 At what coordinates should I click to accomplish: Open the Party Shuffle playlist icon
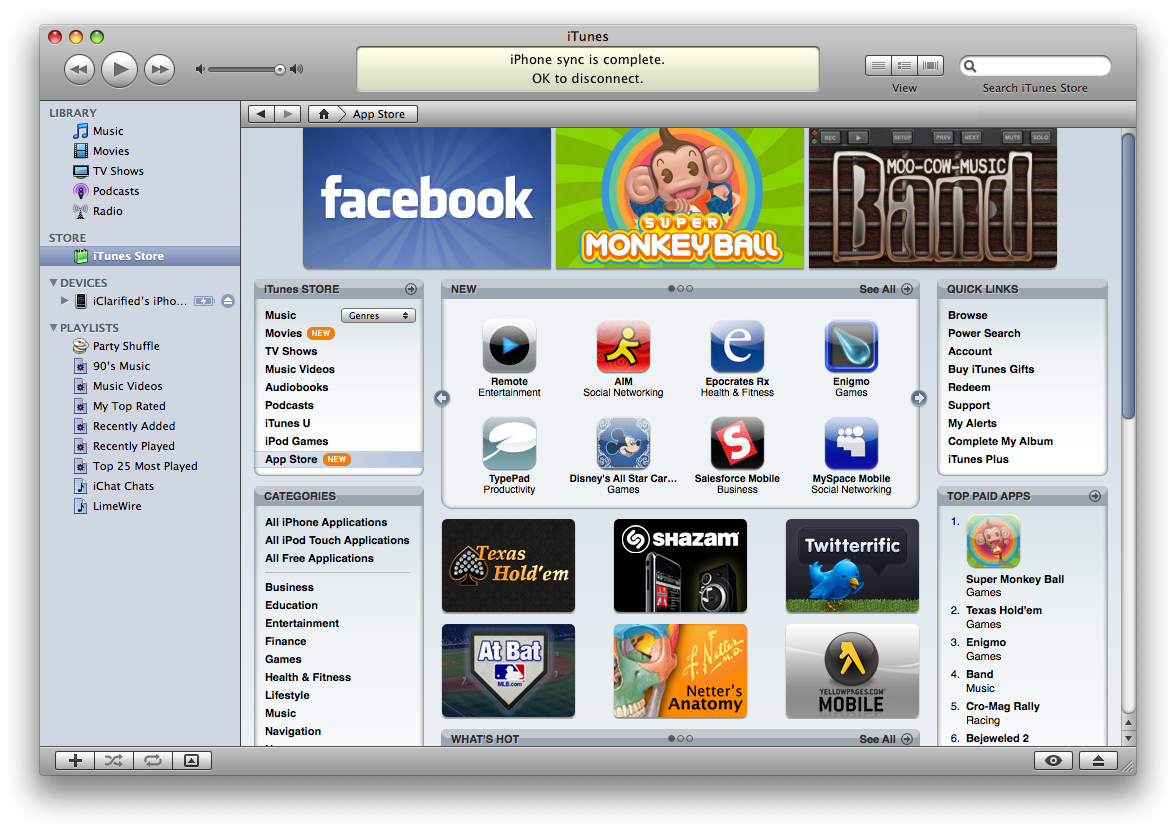point(80,346)
